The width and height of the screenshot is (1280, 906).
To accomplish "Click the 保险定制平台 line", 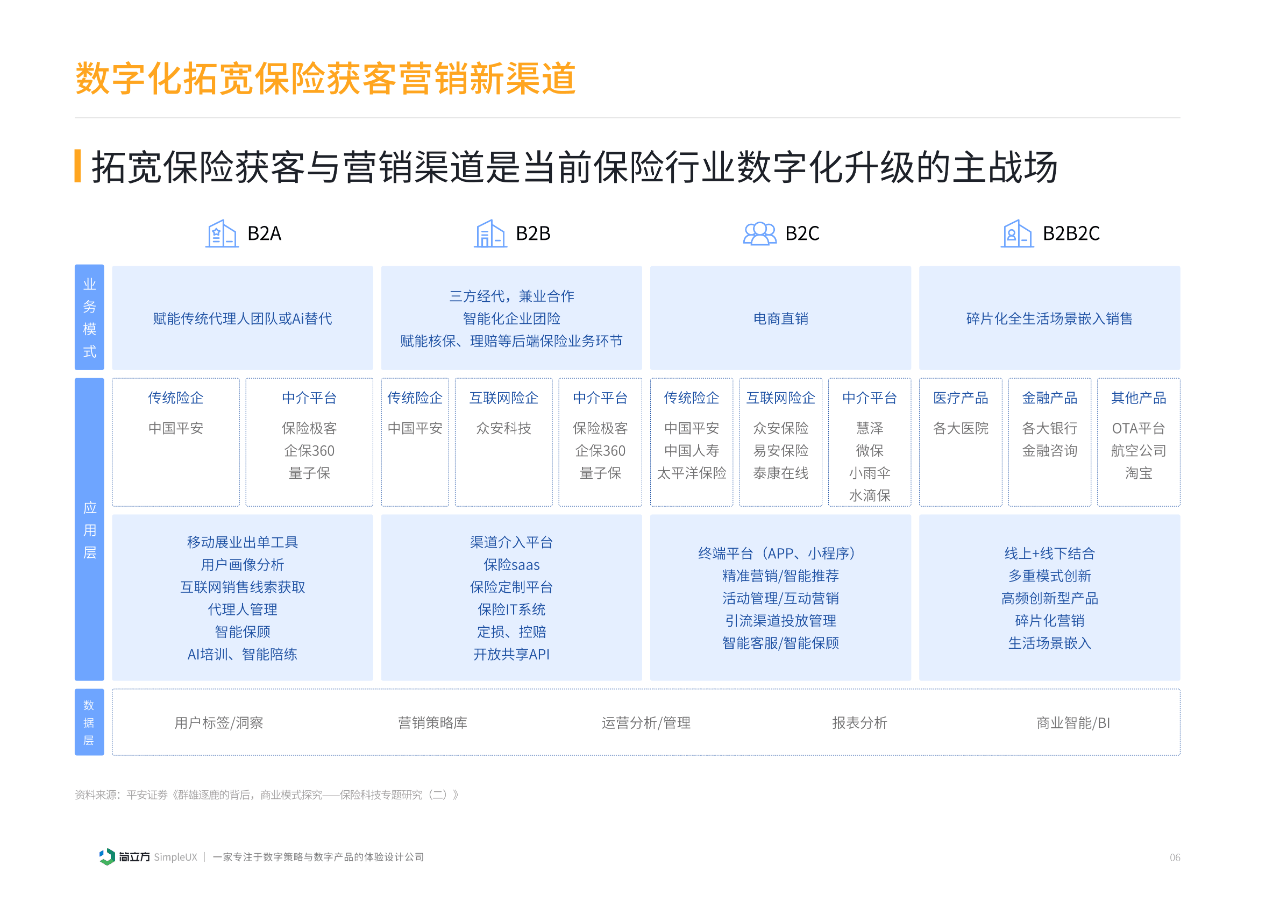I will [x=511, y=587].
